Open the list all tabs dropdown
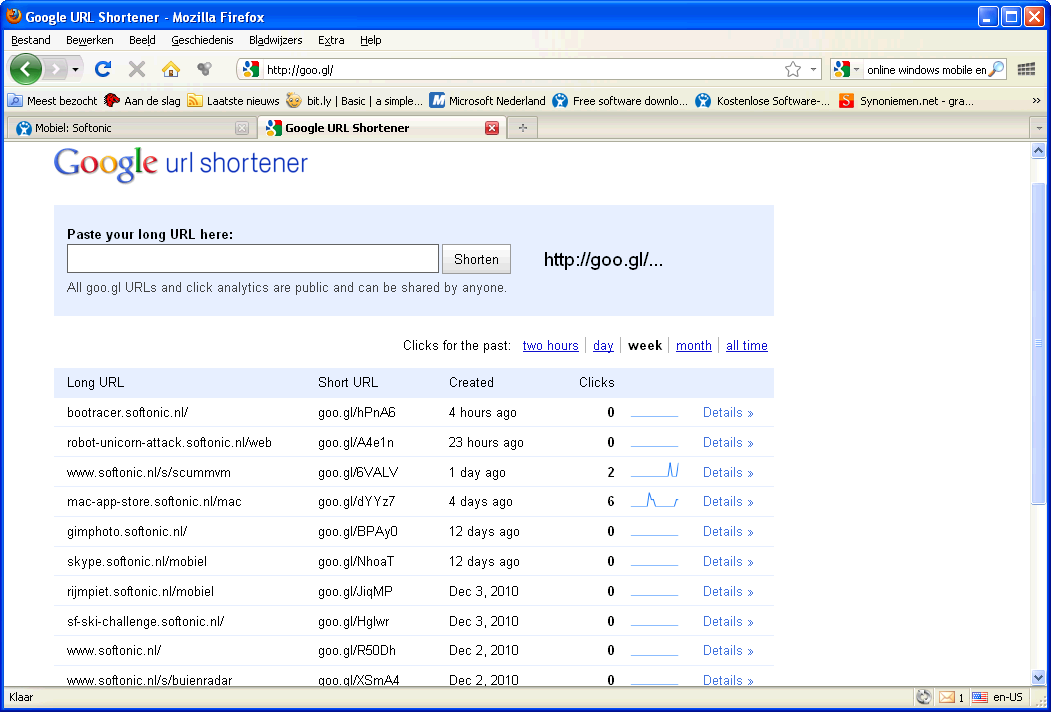The width and height of the screenshot is (1051, 712). [1039, 128]
